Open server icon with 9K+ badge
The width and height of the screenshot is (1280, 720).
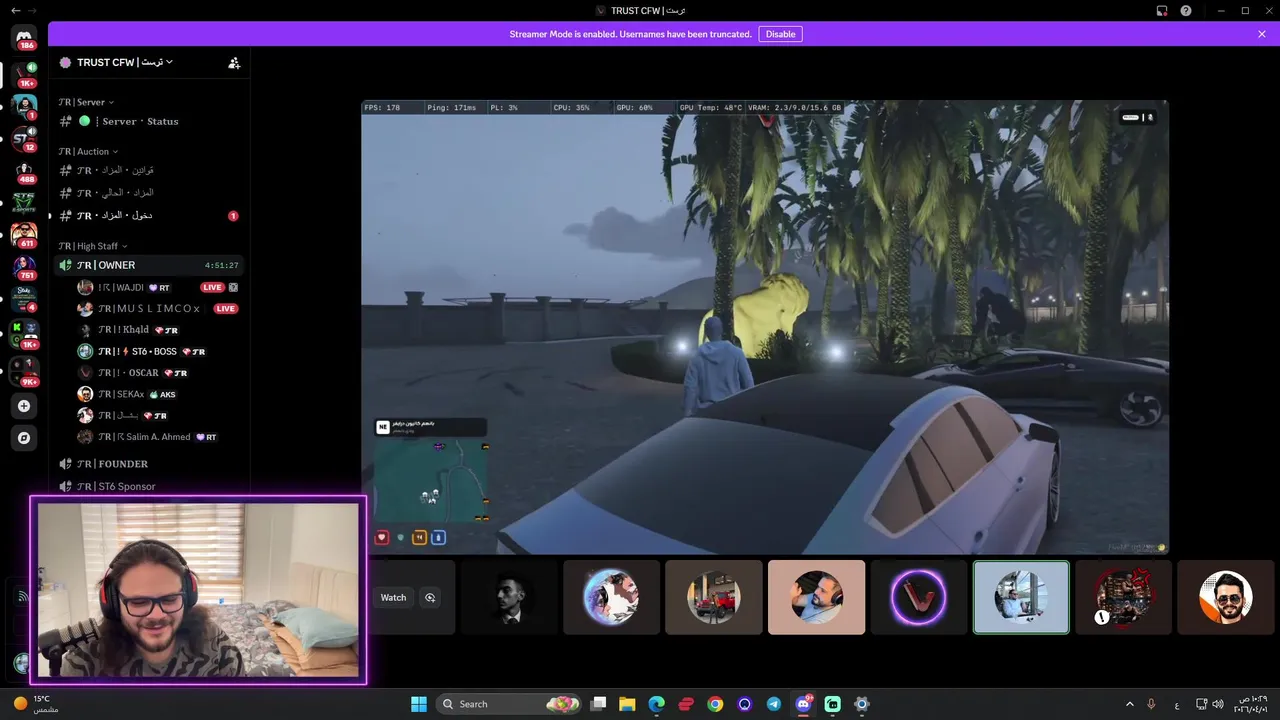24,371
